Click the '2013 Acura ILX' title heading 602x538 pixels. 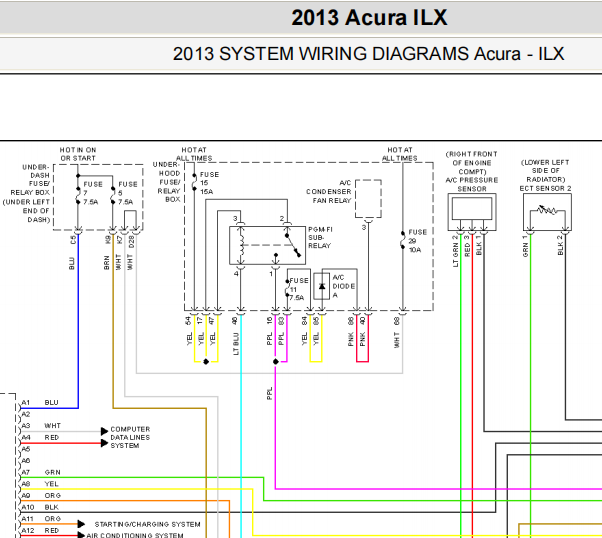[x=369, y=18]
